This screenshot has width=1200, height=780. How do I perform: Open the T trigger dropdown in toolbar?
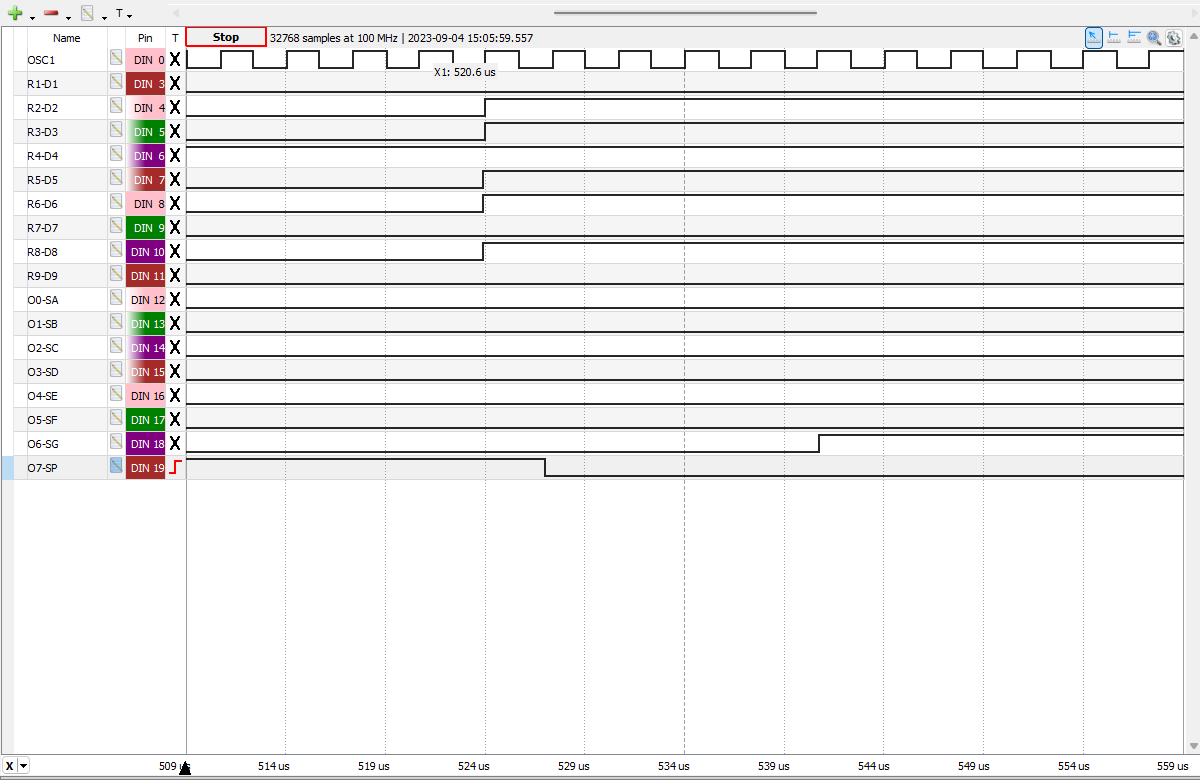coord(124,14)
